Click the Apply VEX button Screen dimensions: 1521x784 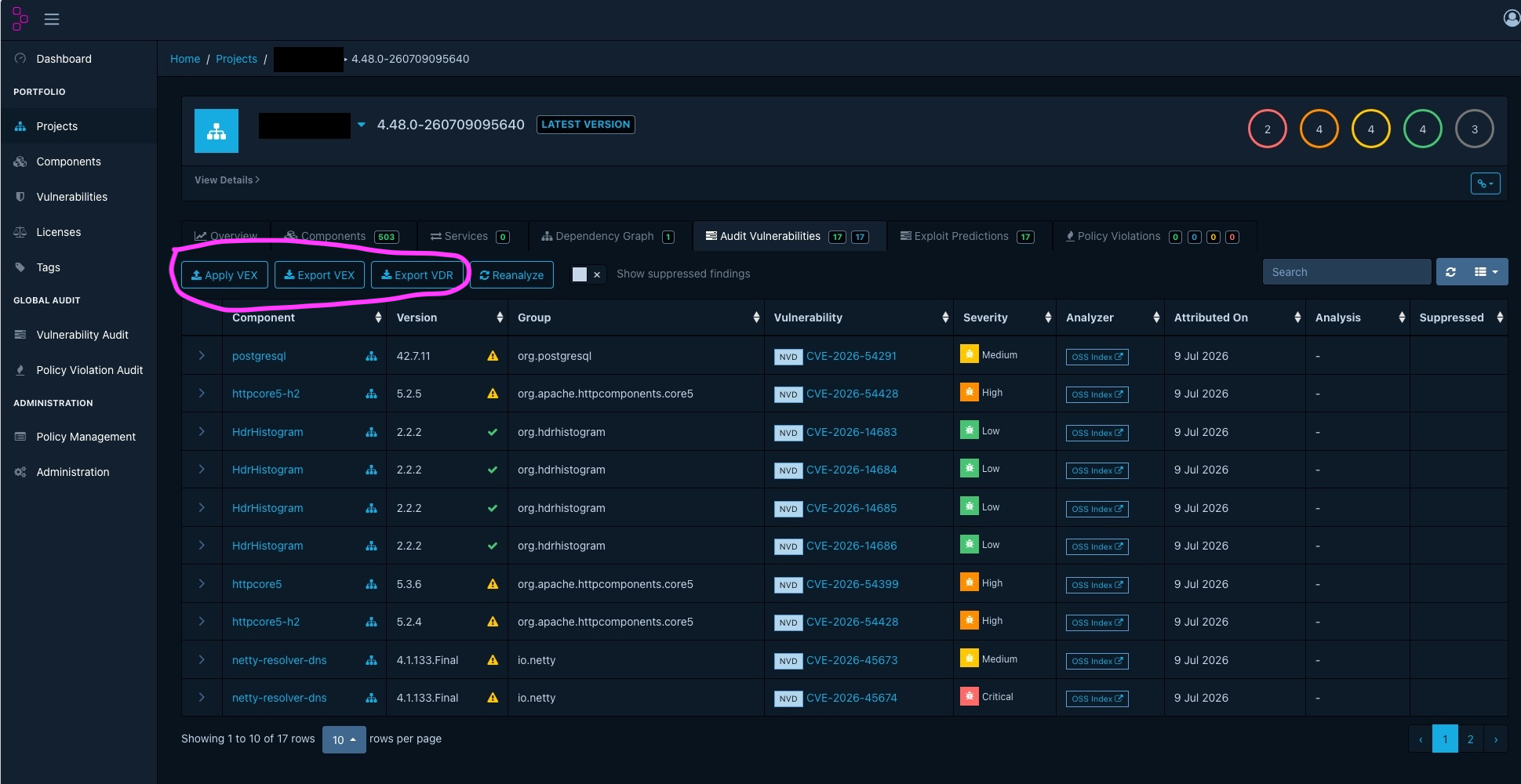point(224,275)
